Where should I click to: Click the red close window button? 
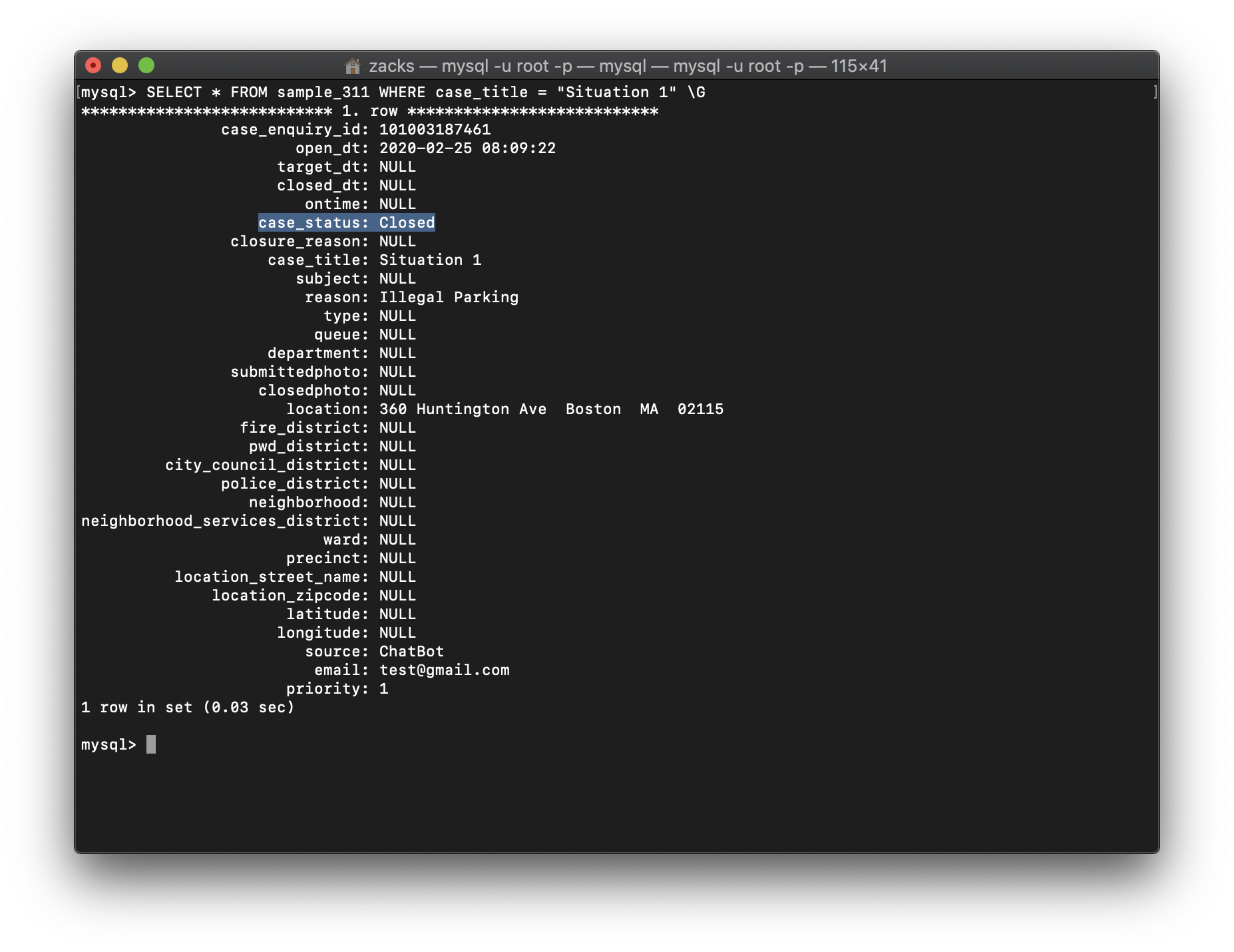[x=93, y=65]
